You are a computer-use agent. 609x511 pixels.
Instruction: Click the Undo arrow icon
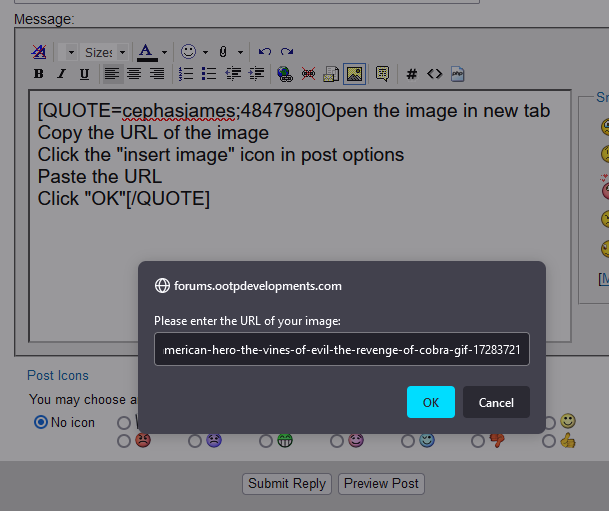tap(265, 52)
